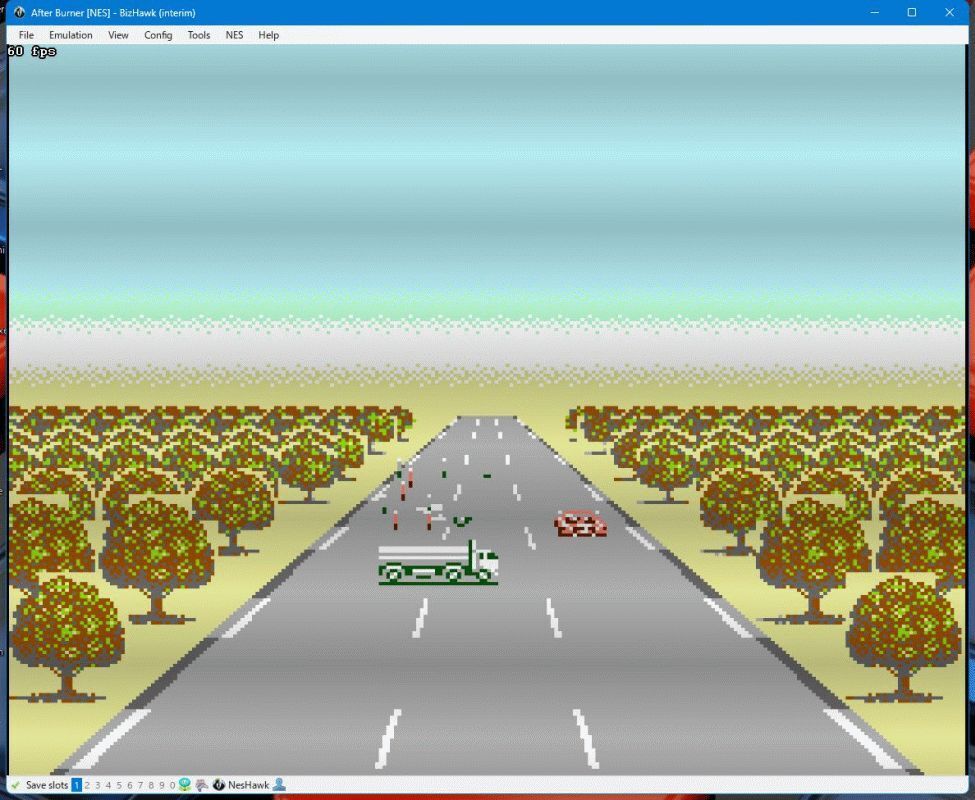Screen dimensions: 975x800
Task: Open the View menu
Action: pos(118,35)
